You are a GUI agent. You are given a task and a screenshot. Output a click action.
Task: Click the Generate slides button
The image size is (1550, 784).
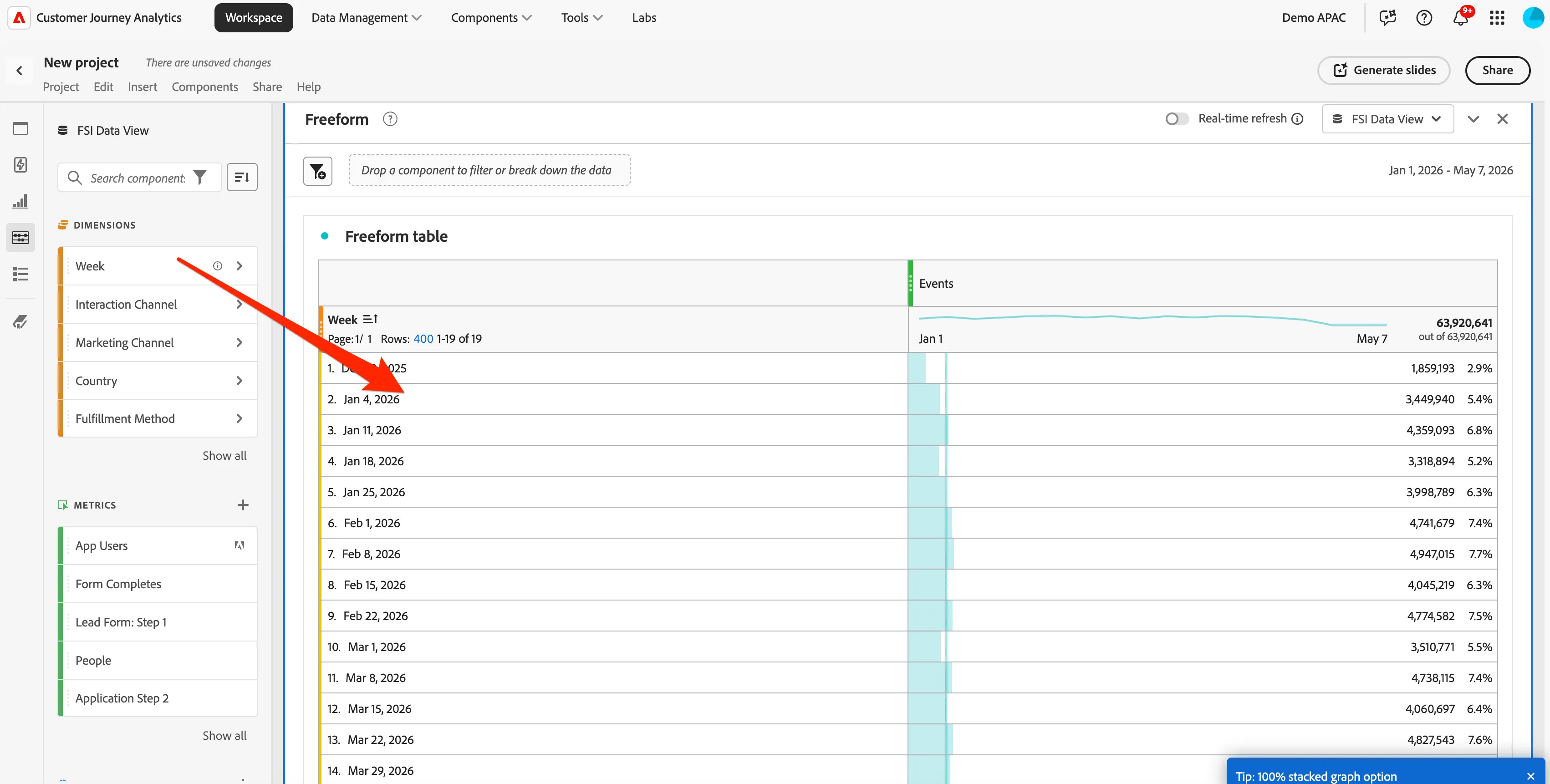pyautogui.click(x=1383, y=71)
